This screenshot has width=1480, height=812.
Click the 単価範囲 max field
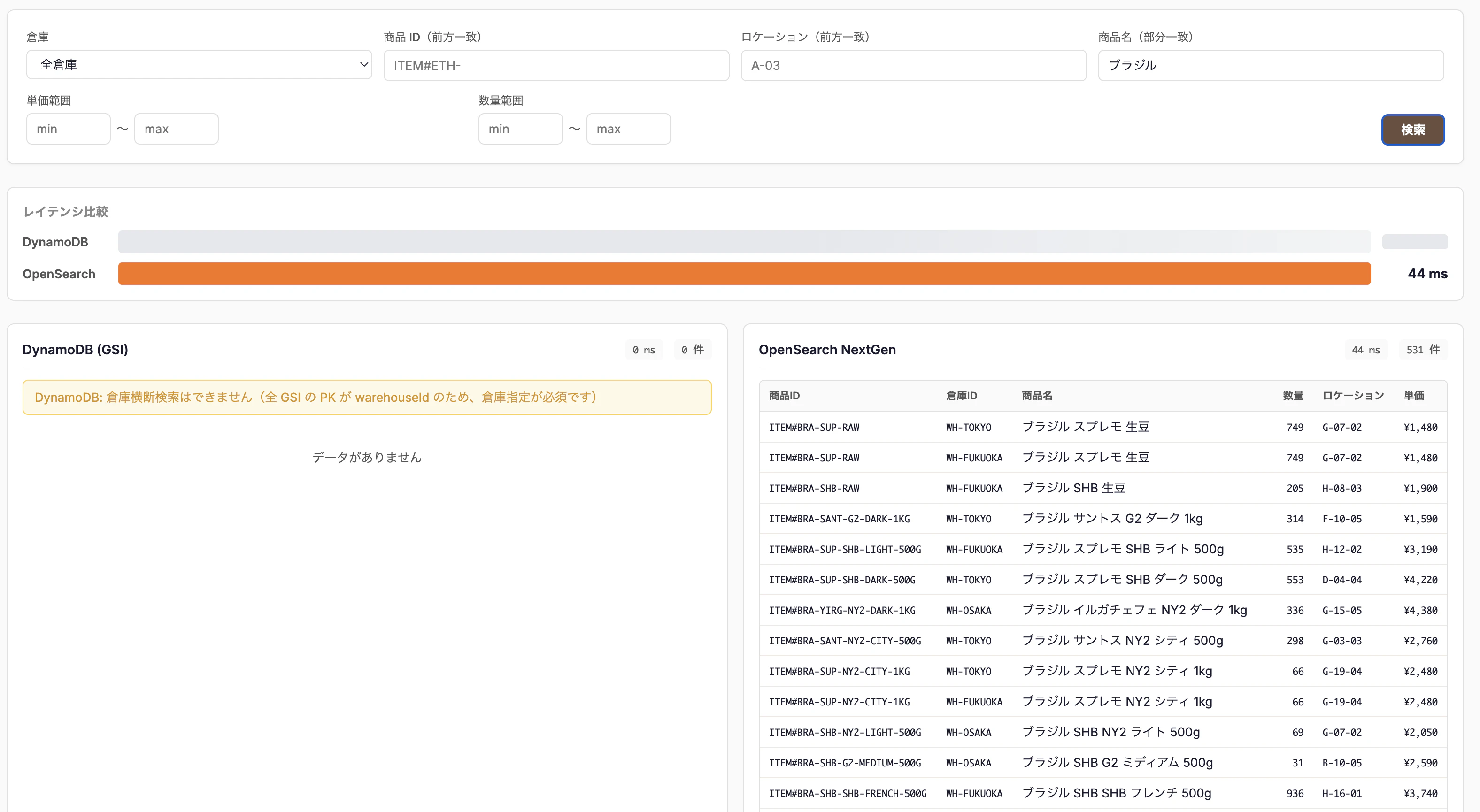(177, 129)
